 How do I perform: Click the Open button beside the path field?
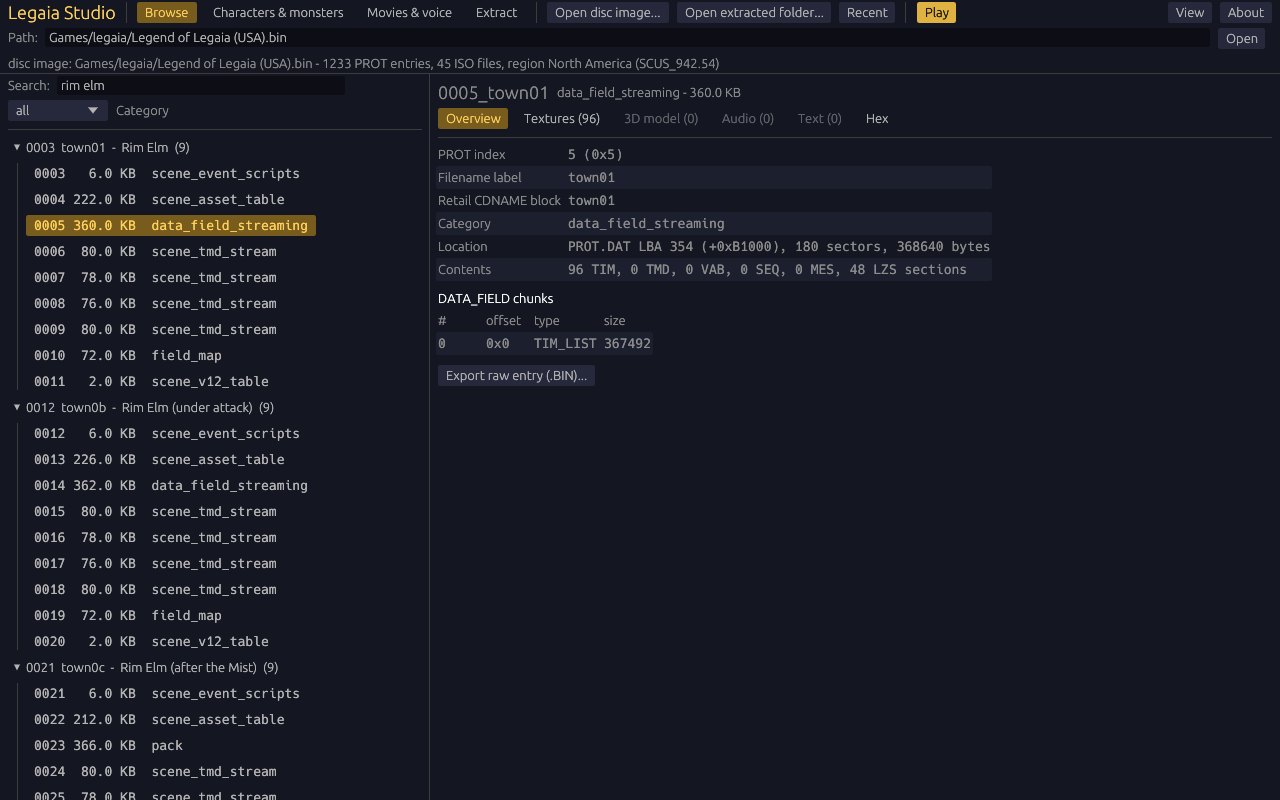click(x=1242, y=38)
